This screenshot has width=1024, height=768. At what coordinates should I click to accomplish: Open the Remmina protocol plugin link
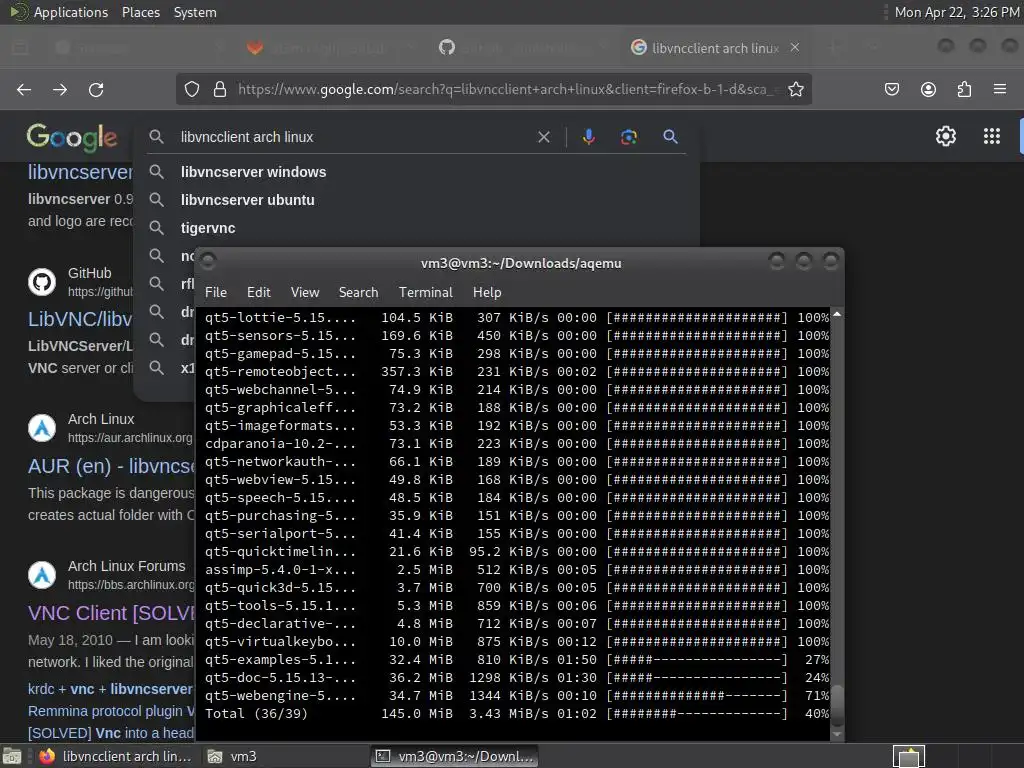click(111, 711)
